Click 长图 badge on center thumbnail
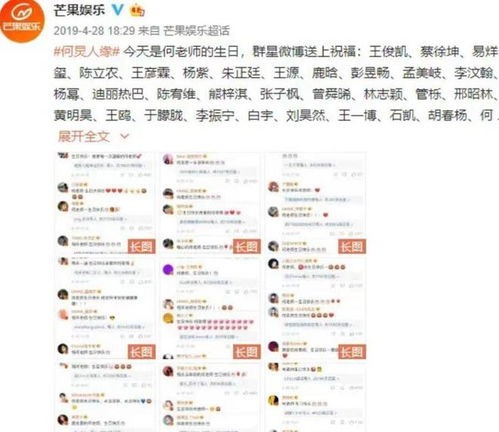This screenshot has width=499, height=432. (247, 352)
